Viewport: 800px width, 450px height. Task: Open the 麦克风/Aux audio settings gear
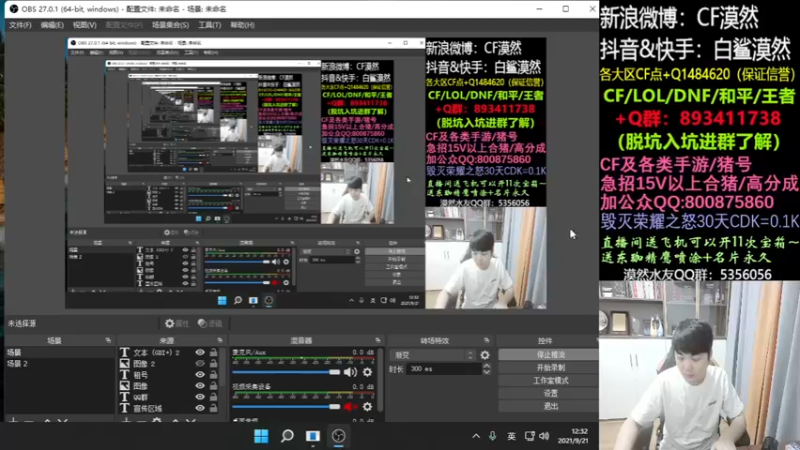(367, 372)
